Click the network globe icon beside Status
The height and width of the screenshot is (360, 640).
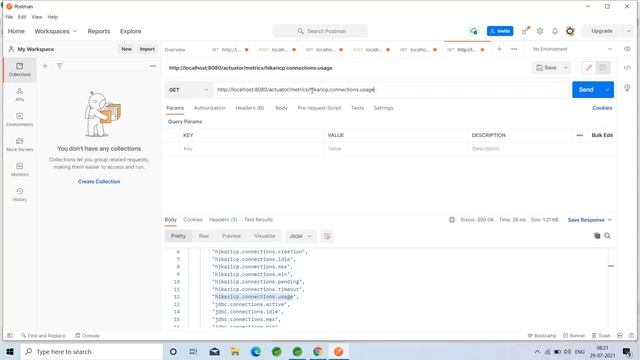452,220
